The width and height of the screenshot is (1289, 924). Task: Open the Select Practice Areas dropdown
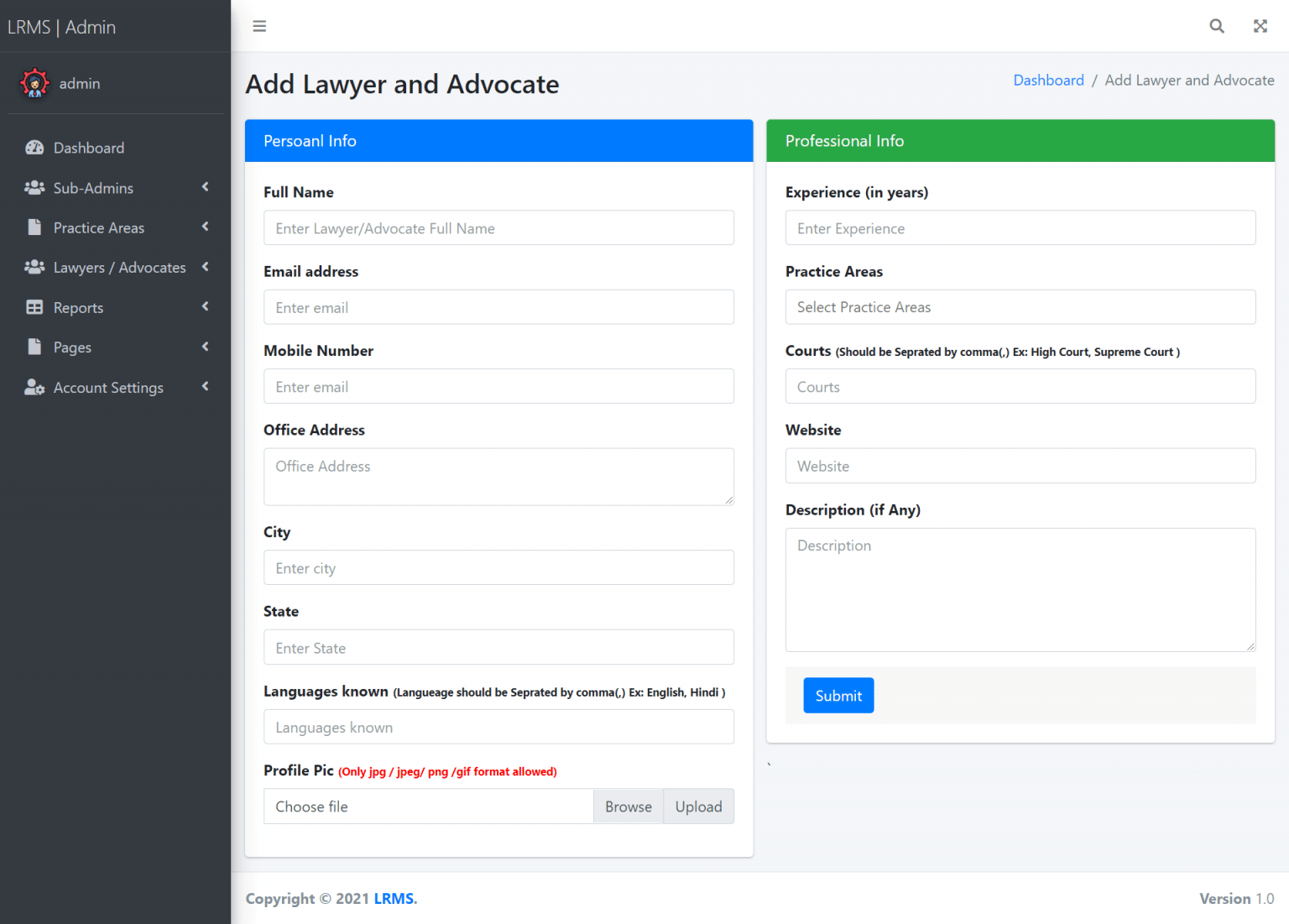pos(1020,307)
